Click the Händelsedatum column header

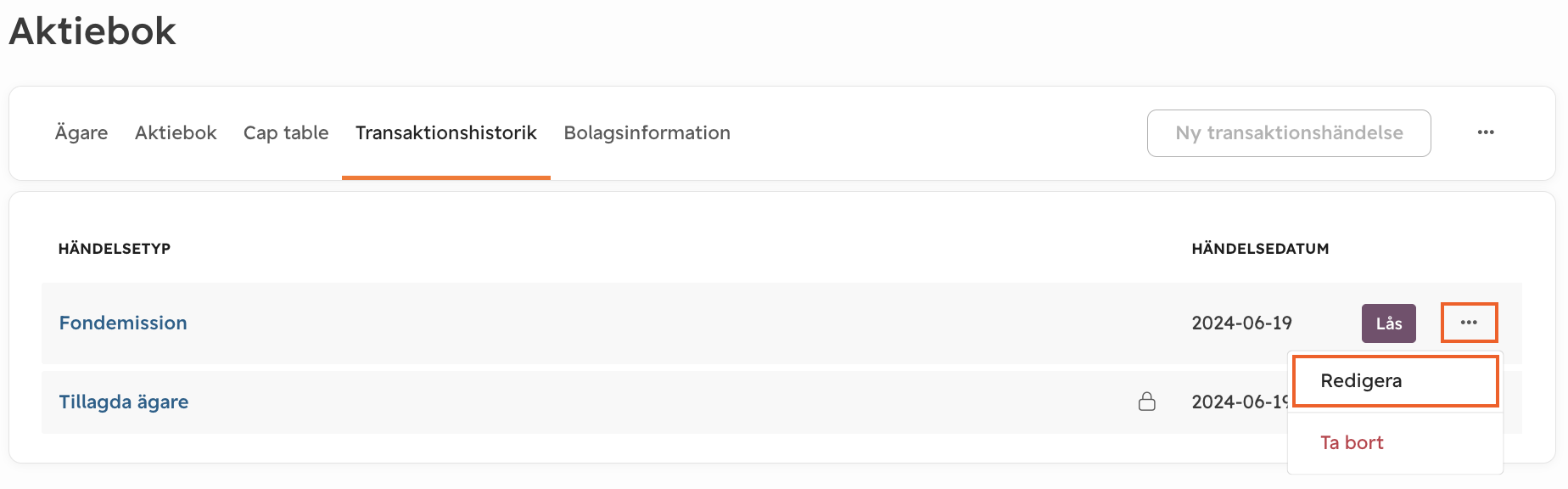[x=1260, y=249]
